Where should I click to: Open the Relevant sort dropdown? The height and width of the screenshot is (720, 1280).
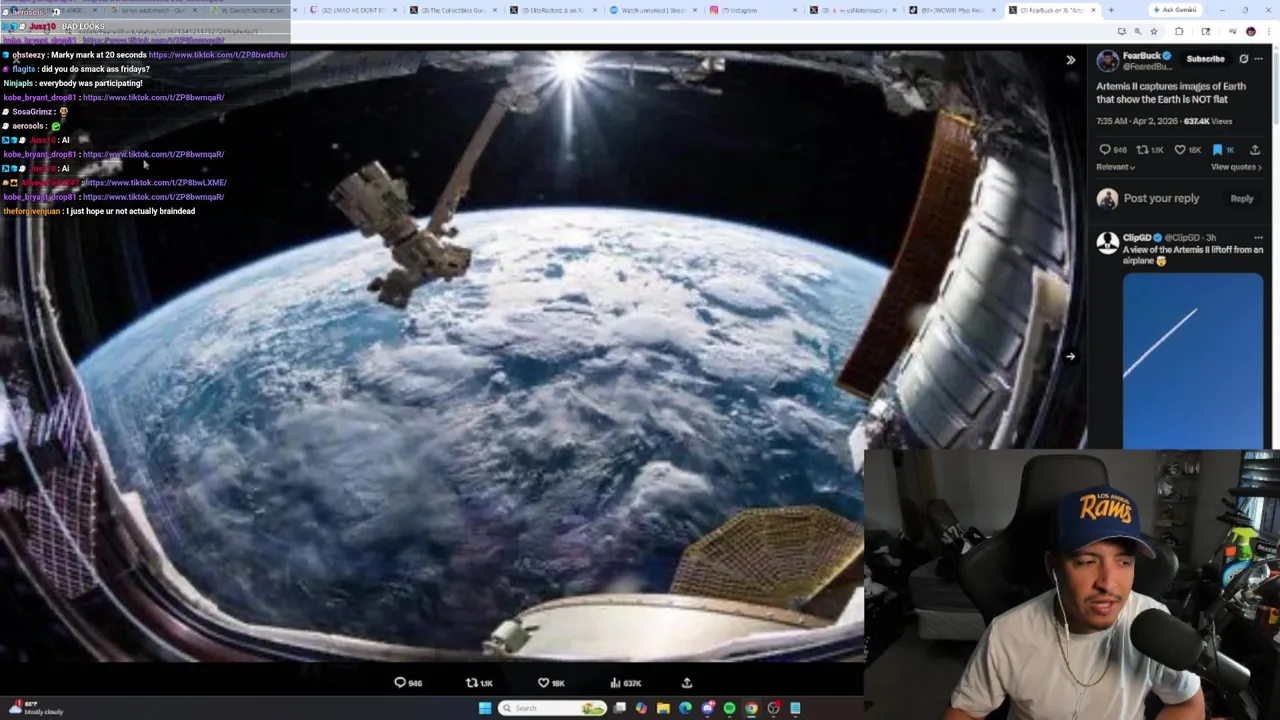(1116, 167)
